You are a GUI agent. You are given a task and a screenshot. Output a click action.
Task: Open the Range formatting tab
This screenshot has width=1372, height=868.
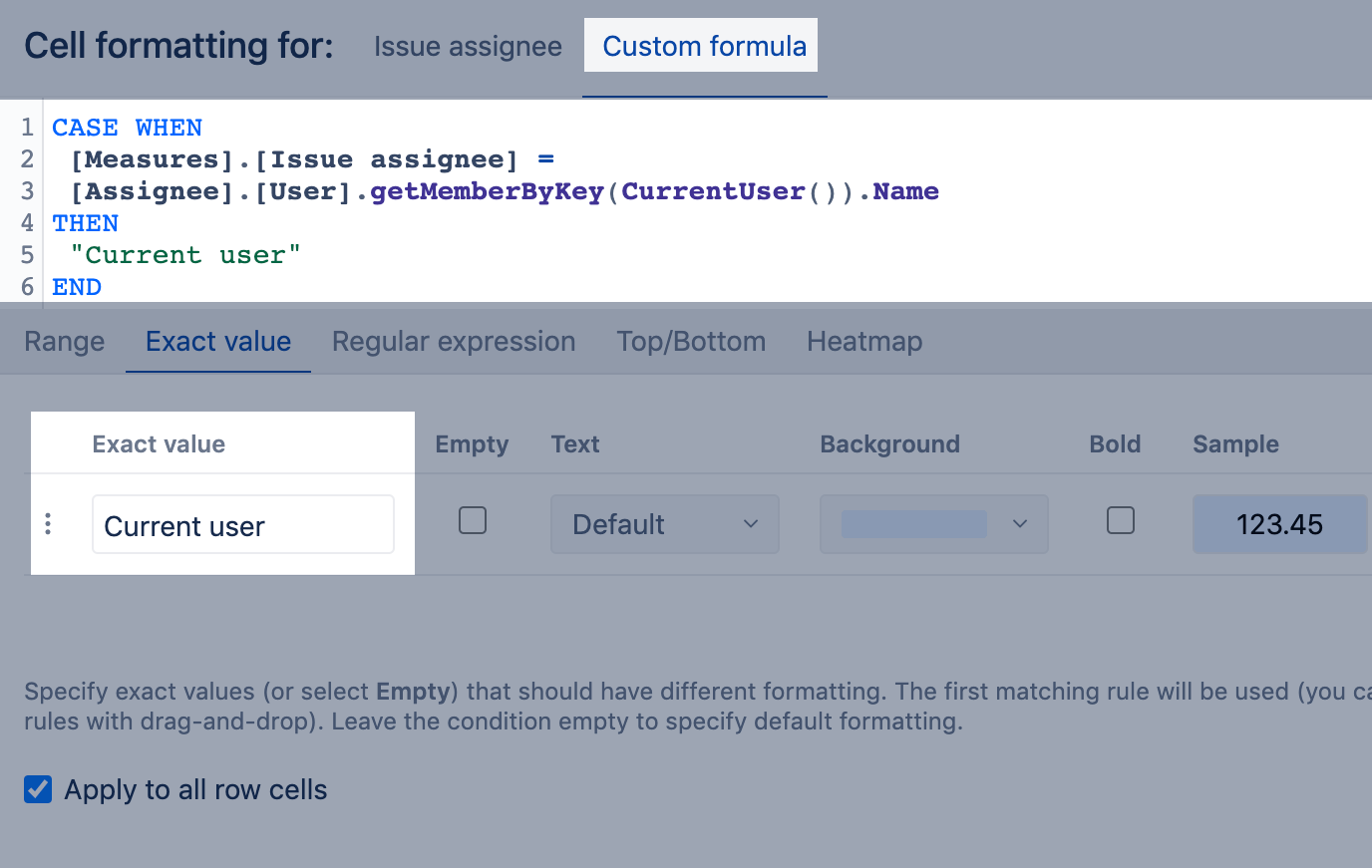coord(64,342)
